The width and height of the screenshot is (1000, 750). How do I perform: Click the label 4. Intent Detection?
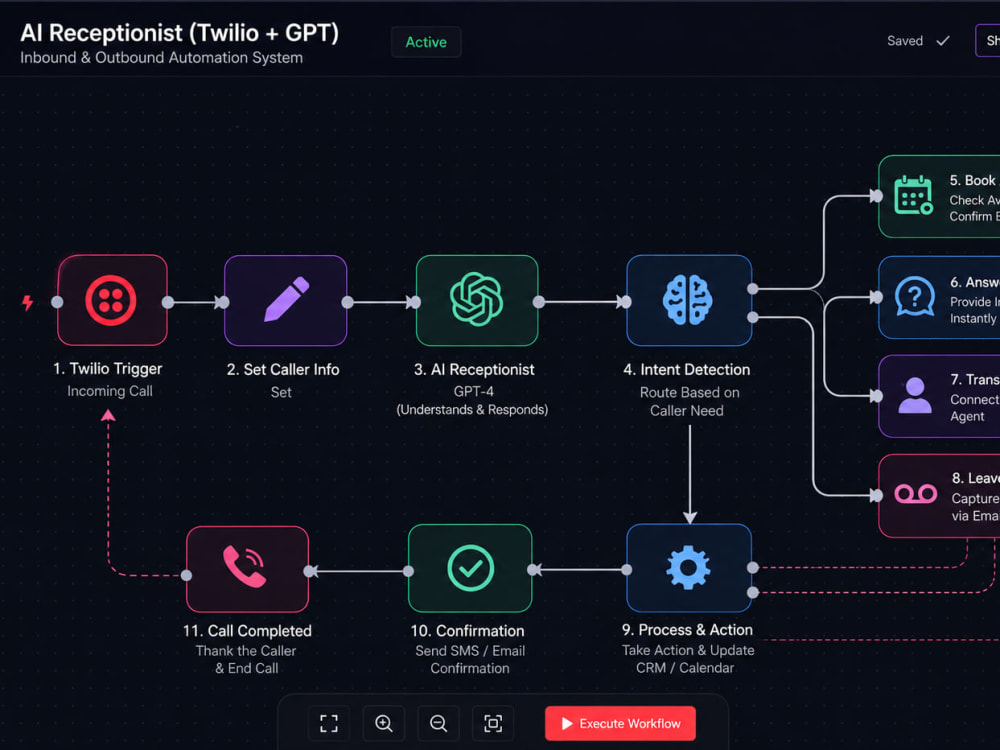point(686,369)
